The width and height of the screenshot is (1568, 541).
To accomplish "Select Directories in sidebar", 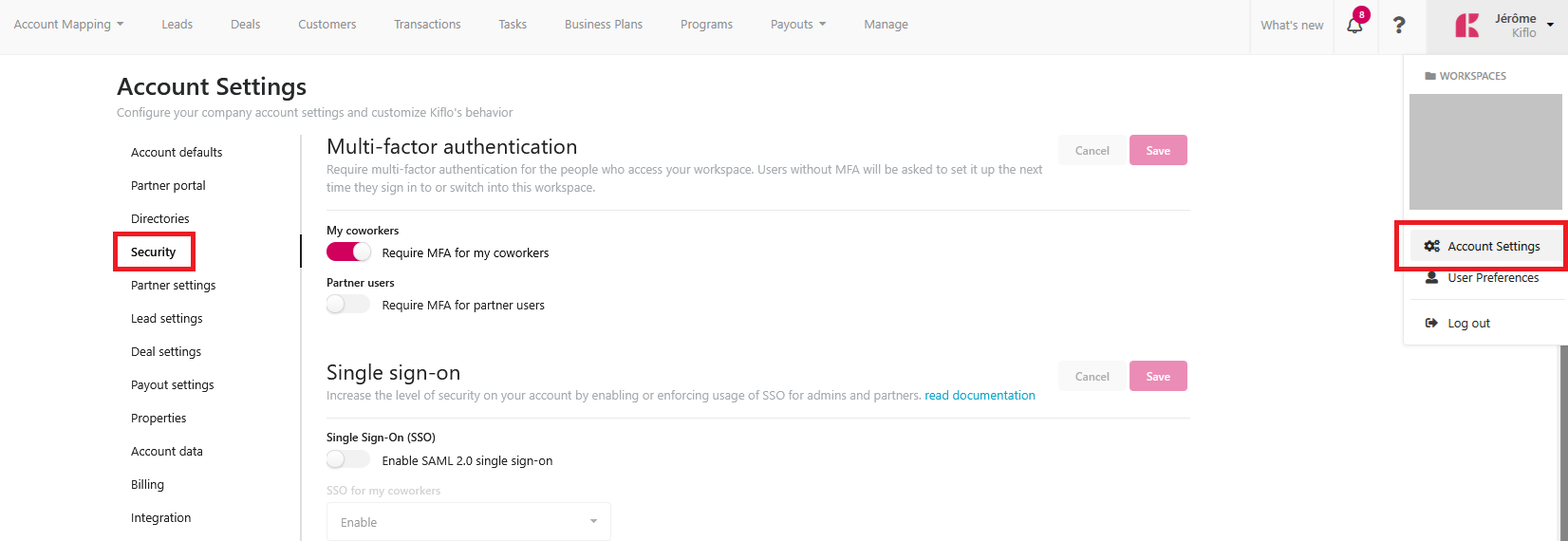I will point(160,218).
